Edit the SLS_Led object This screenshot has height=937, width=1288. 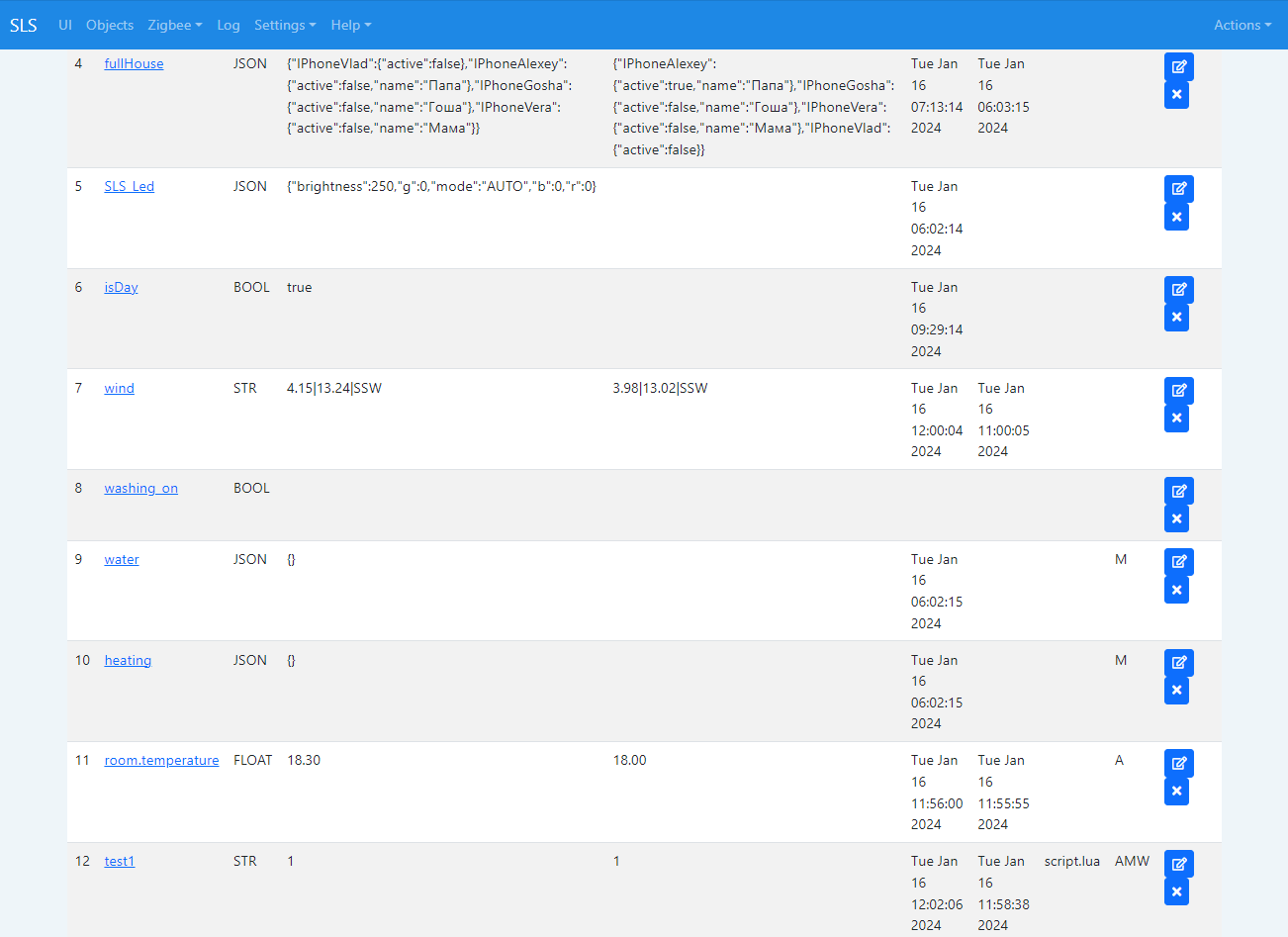point(1178,189)
